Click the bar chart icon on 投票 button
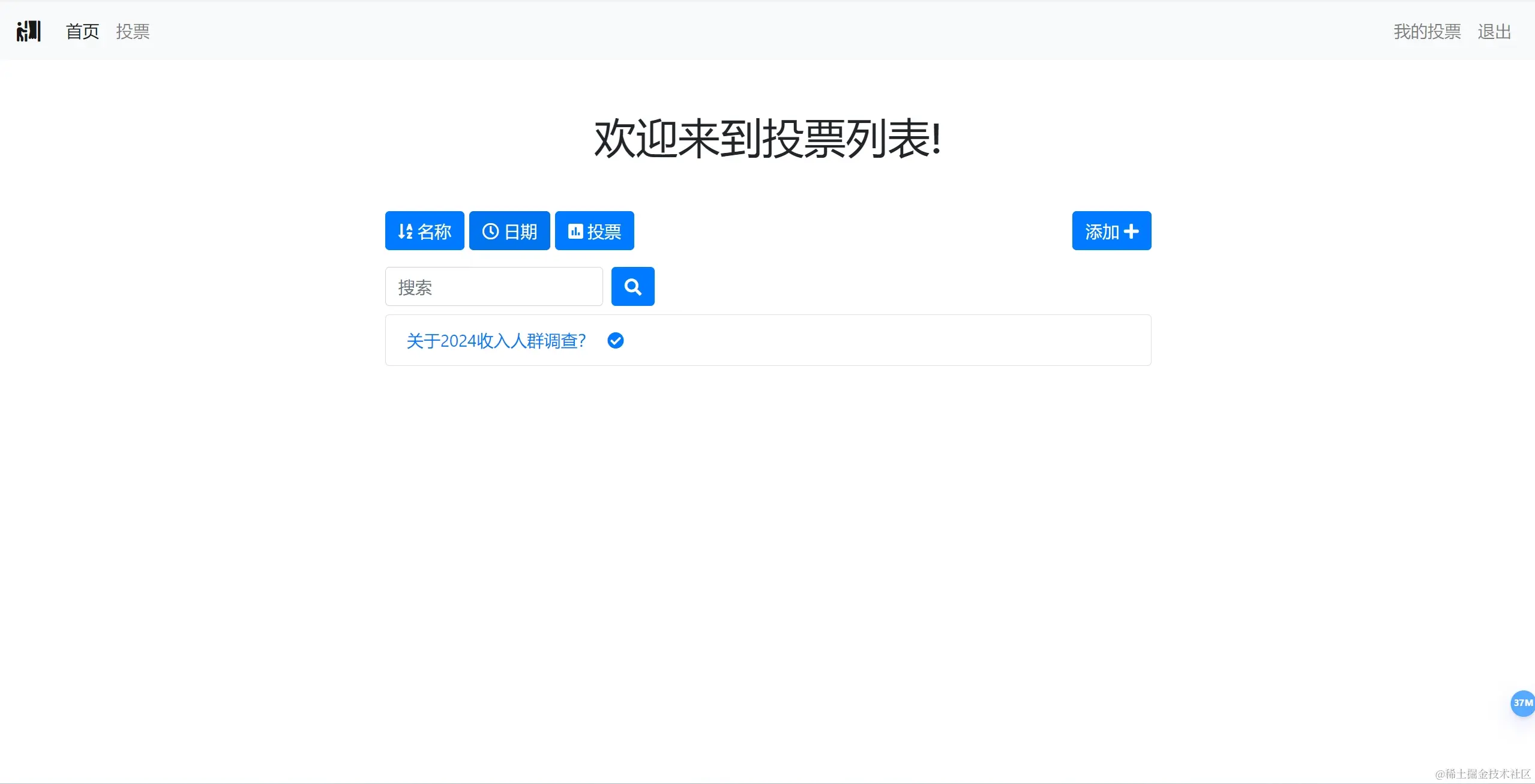 [575, 232]
